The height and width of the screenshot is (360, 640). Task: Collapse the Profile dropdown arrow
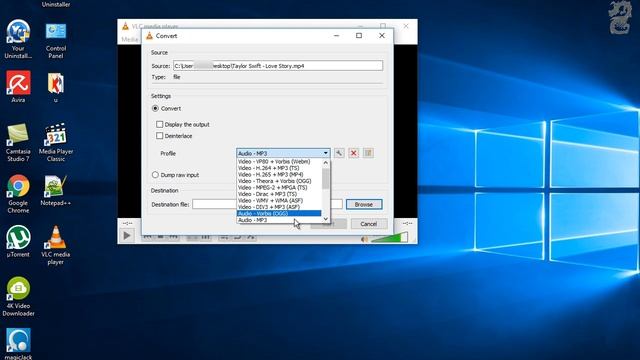click(325, 153)
